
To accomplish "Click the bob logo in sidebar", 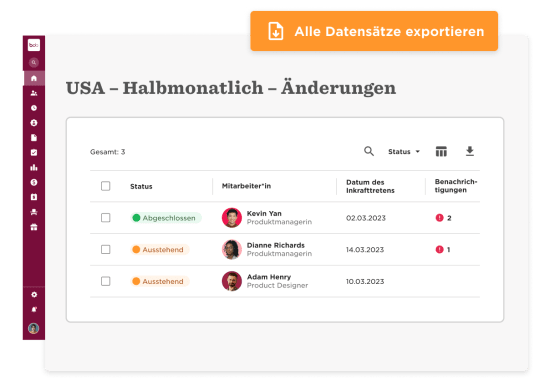I will (34, 45).
